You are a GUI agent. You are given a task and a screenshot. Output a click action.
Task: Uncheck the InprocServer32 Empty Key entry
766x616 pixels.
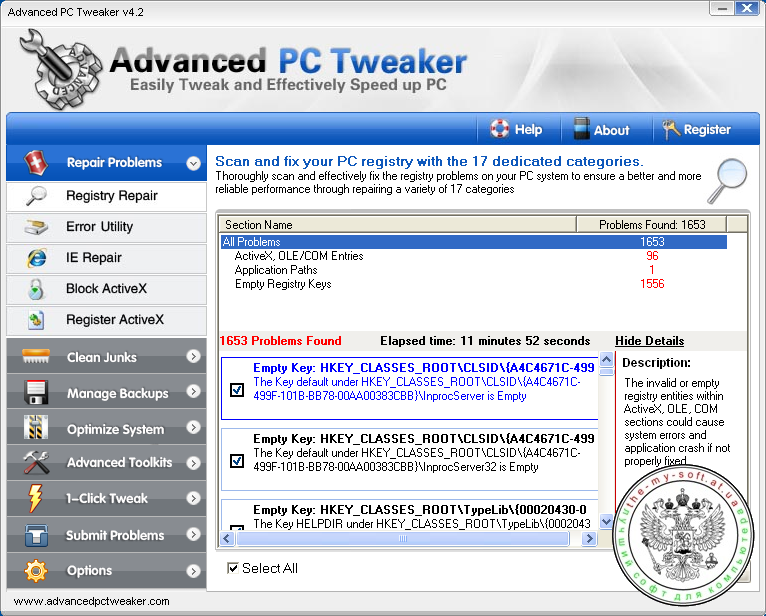(x=237, y=460)
